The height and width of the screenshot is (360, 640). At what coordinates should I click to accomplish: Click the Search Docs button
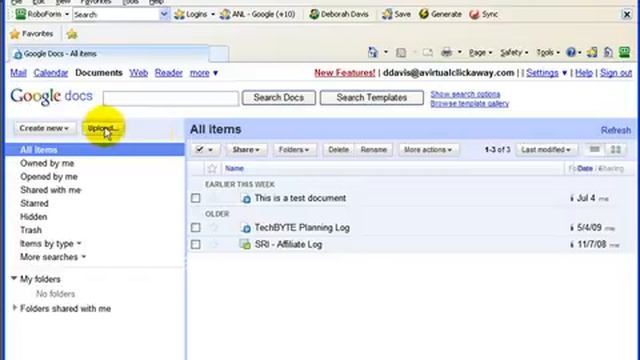tap(279, 98)
